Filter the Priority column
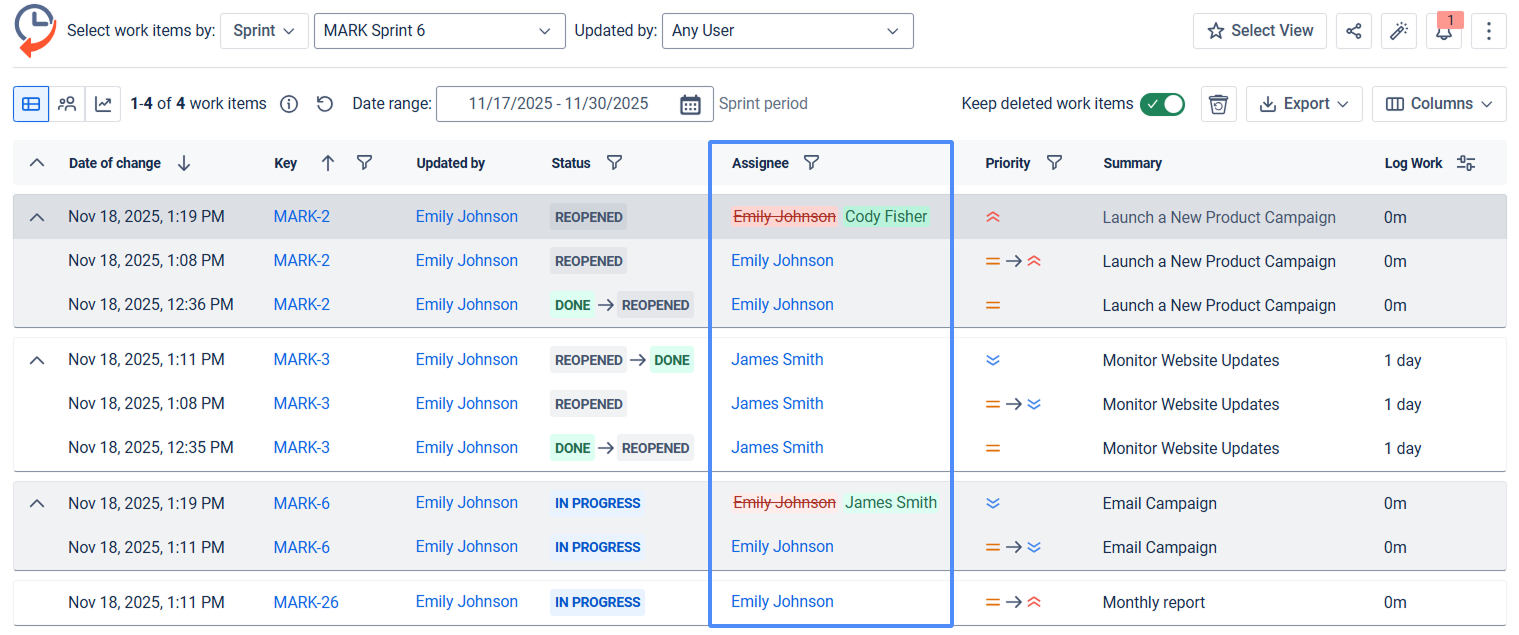 tap(1054, 163)
